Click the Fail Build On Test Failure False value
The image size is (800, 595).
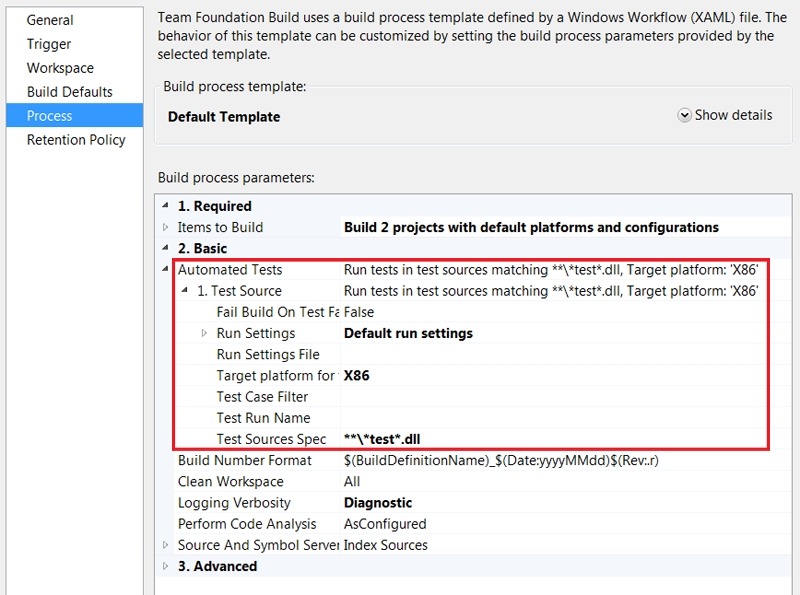tap(359, 312)
